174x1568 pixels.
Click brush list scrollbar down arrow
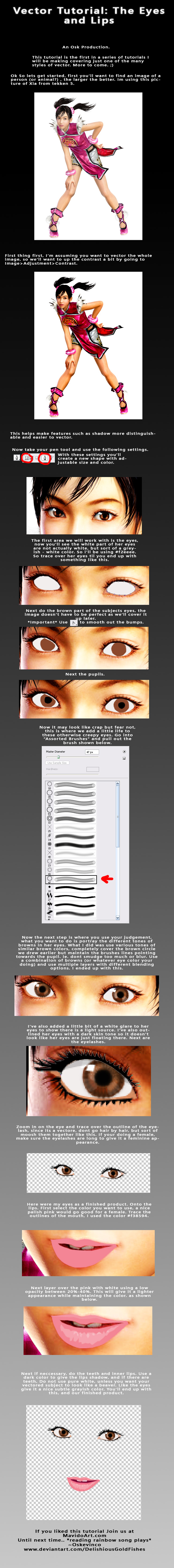pos(118,917)
